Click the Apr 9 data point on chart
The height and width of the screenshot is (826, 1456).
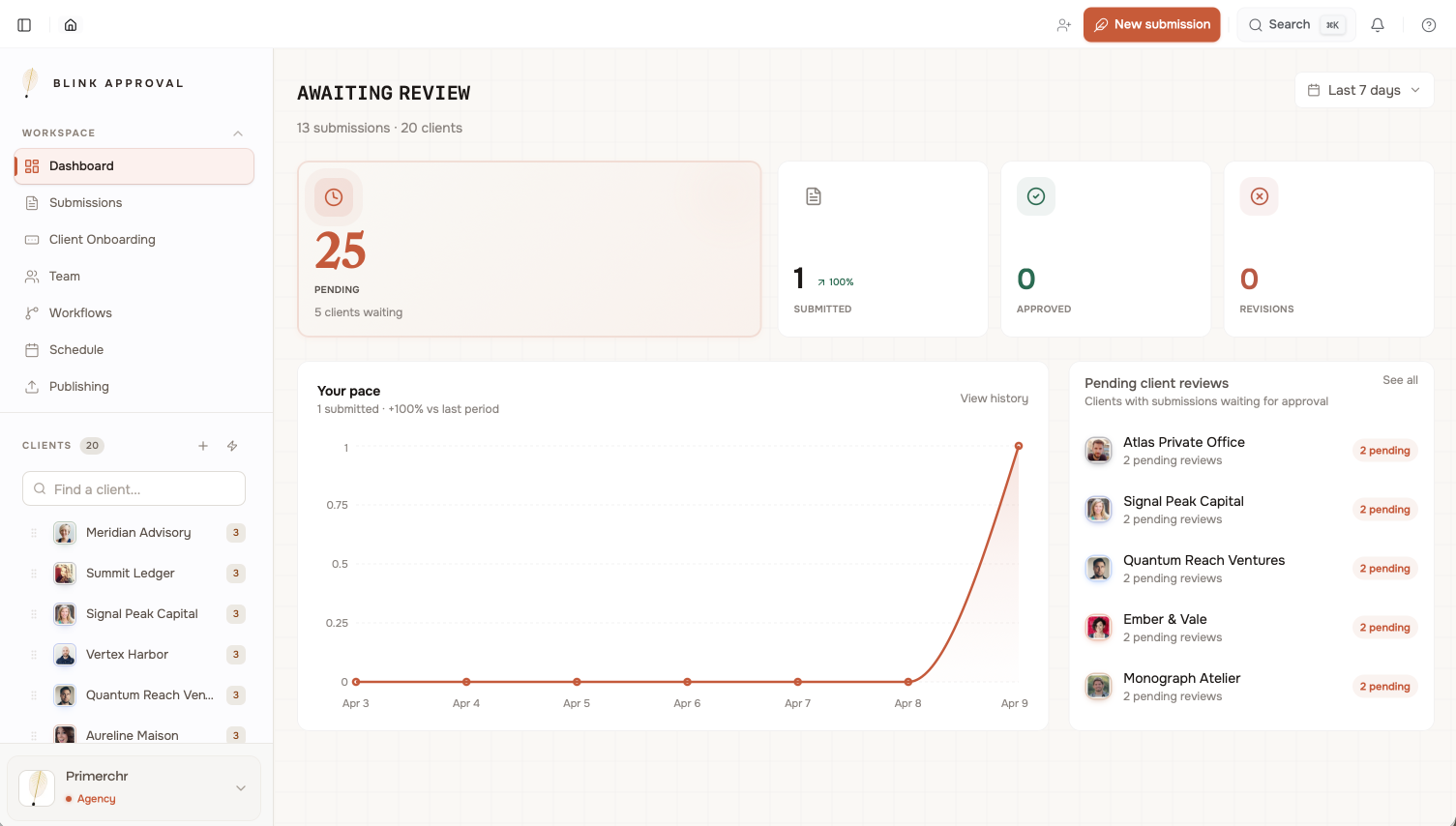pyautogui.click(x=1018, y=446)
